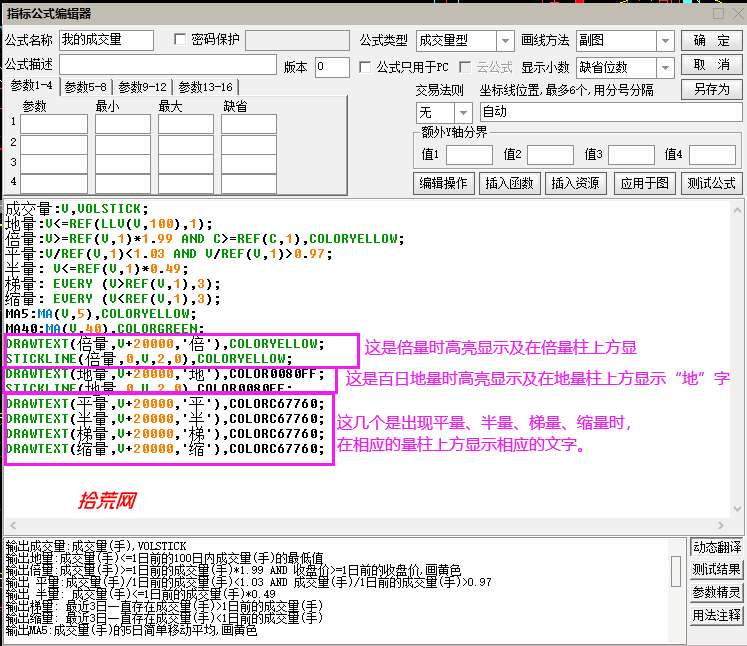Enable the 公式只用于PC checkbox
747x646 pixels.
point(365,67)
